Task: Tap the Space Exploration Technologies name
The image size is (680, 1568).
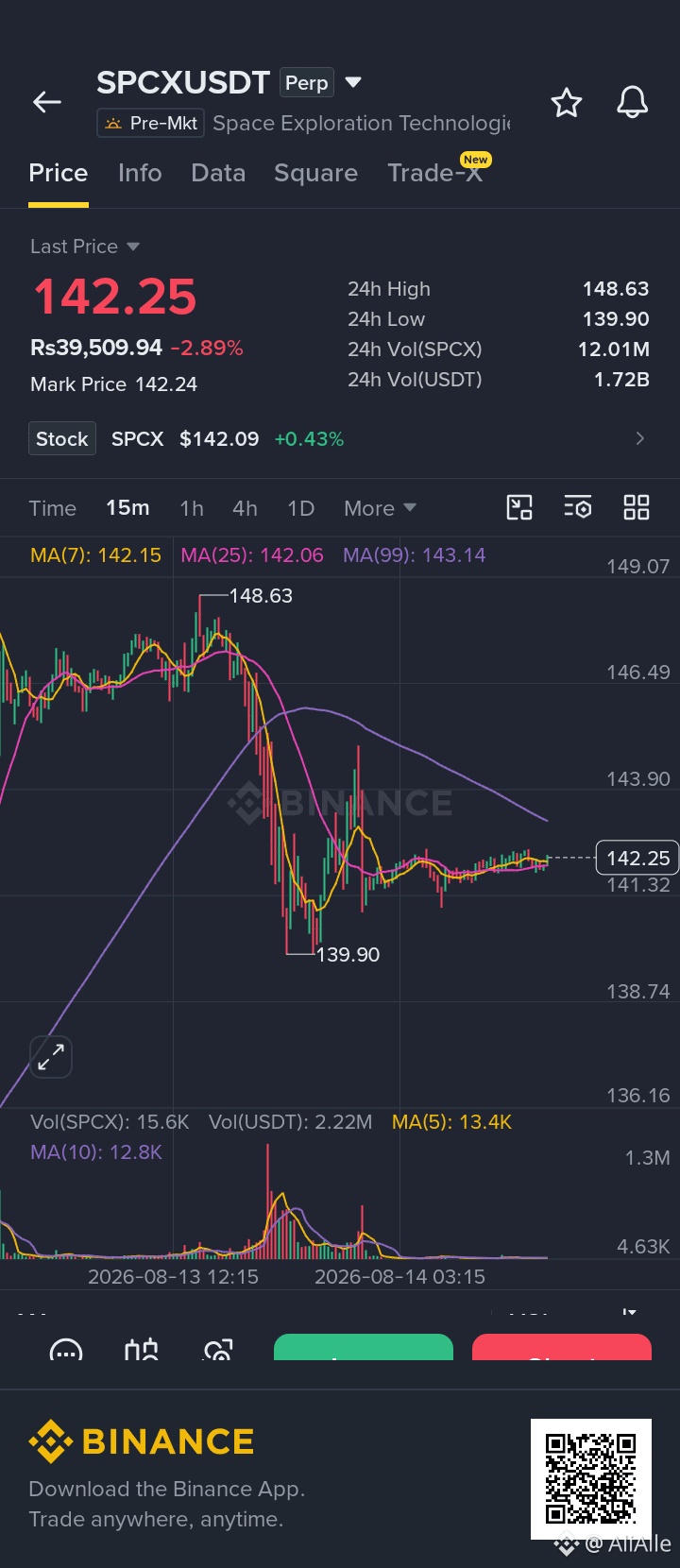Action: [361, 124]
